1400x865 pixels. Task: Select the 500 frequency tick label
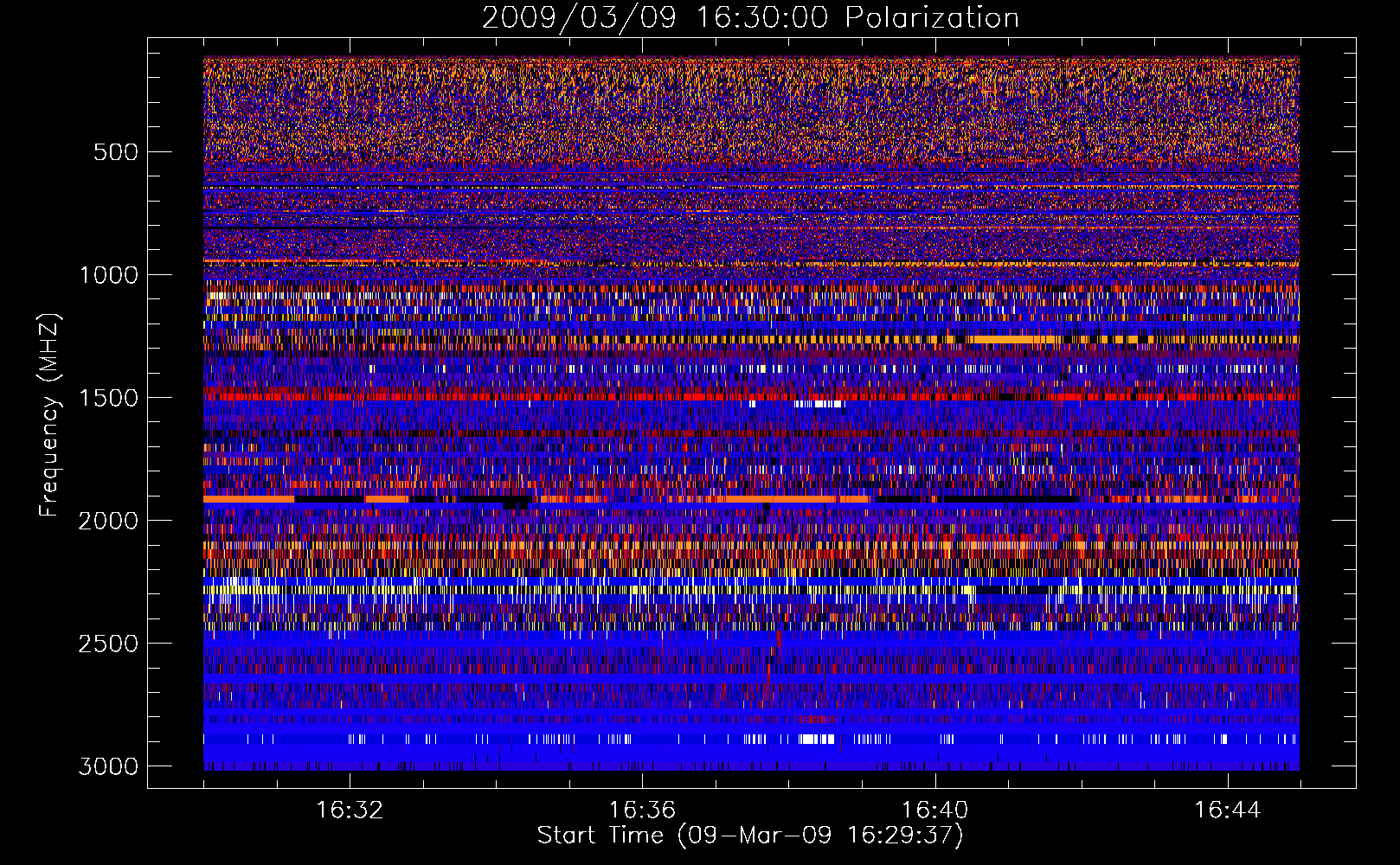[115, 152]
